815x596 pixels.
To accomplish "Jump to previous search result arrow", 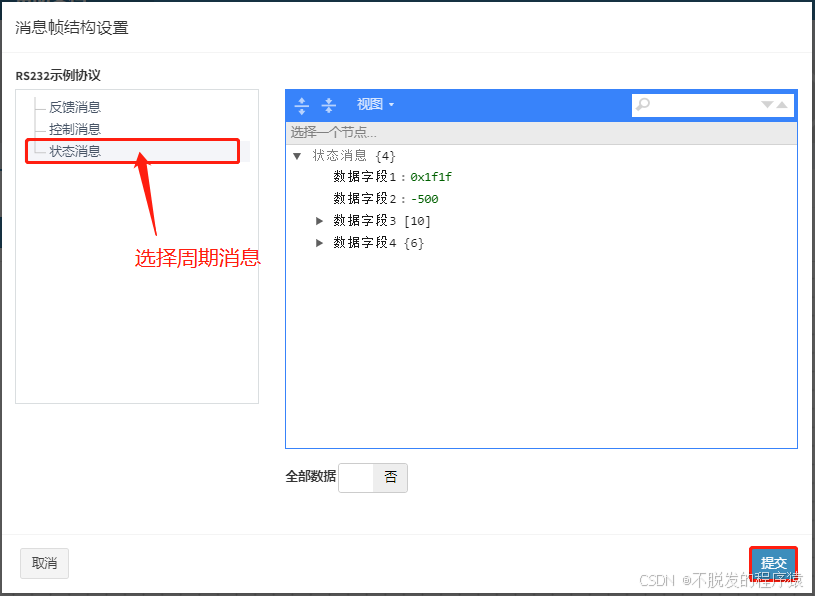I will [x=782, y=105].
